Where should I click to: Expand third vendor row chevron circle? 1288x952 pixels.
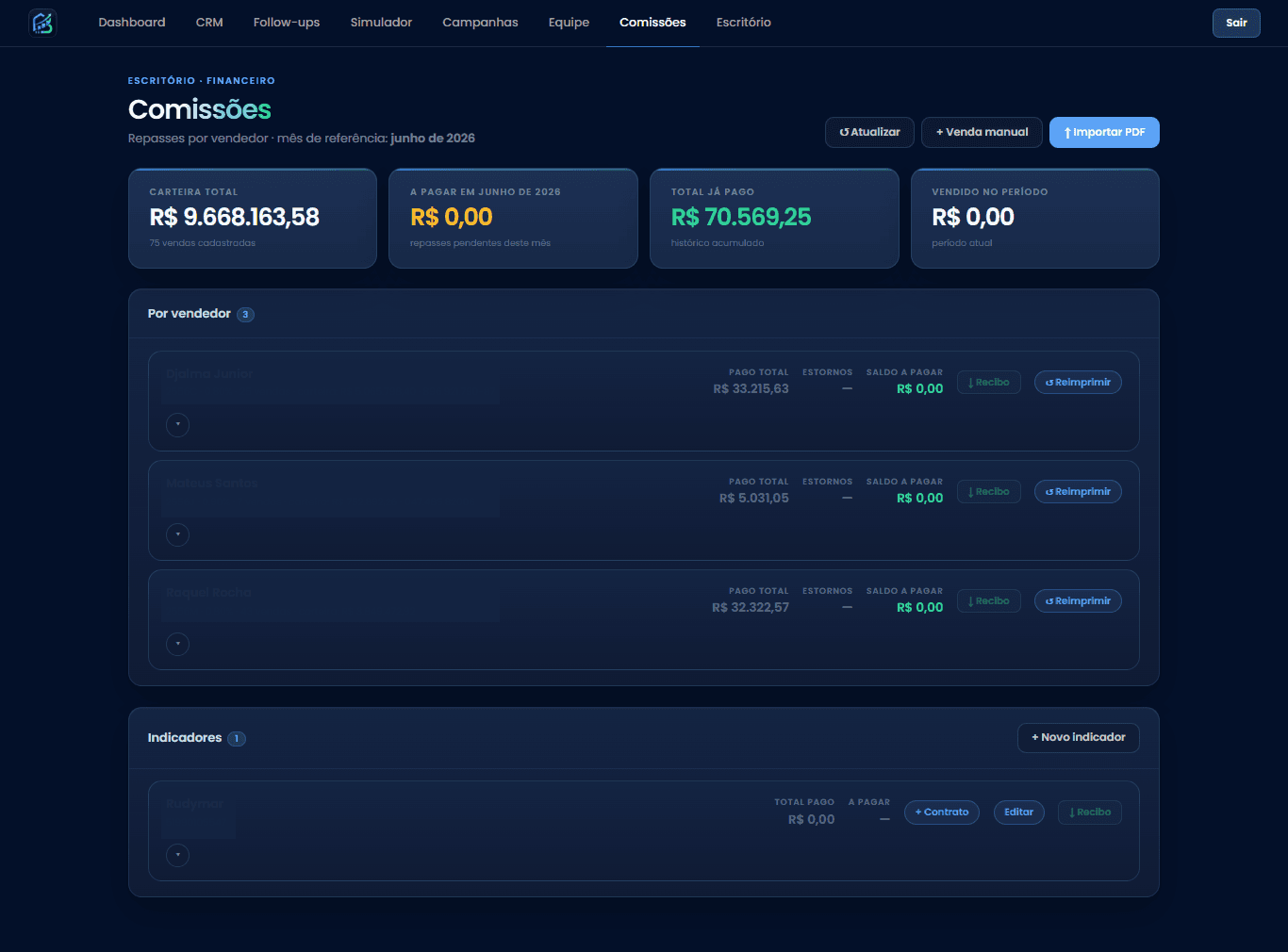[177, 644]
